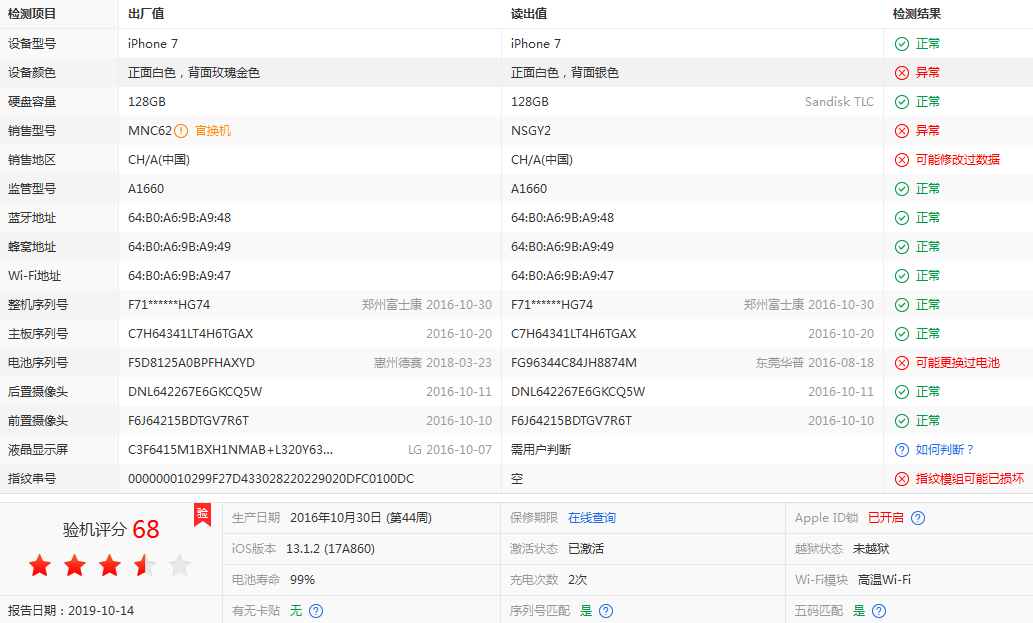
Task: Click the red X icon beside 指纹模组可能已损坏
Action: 902,479
